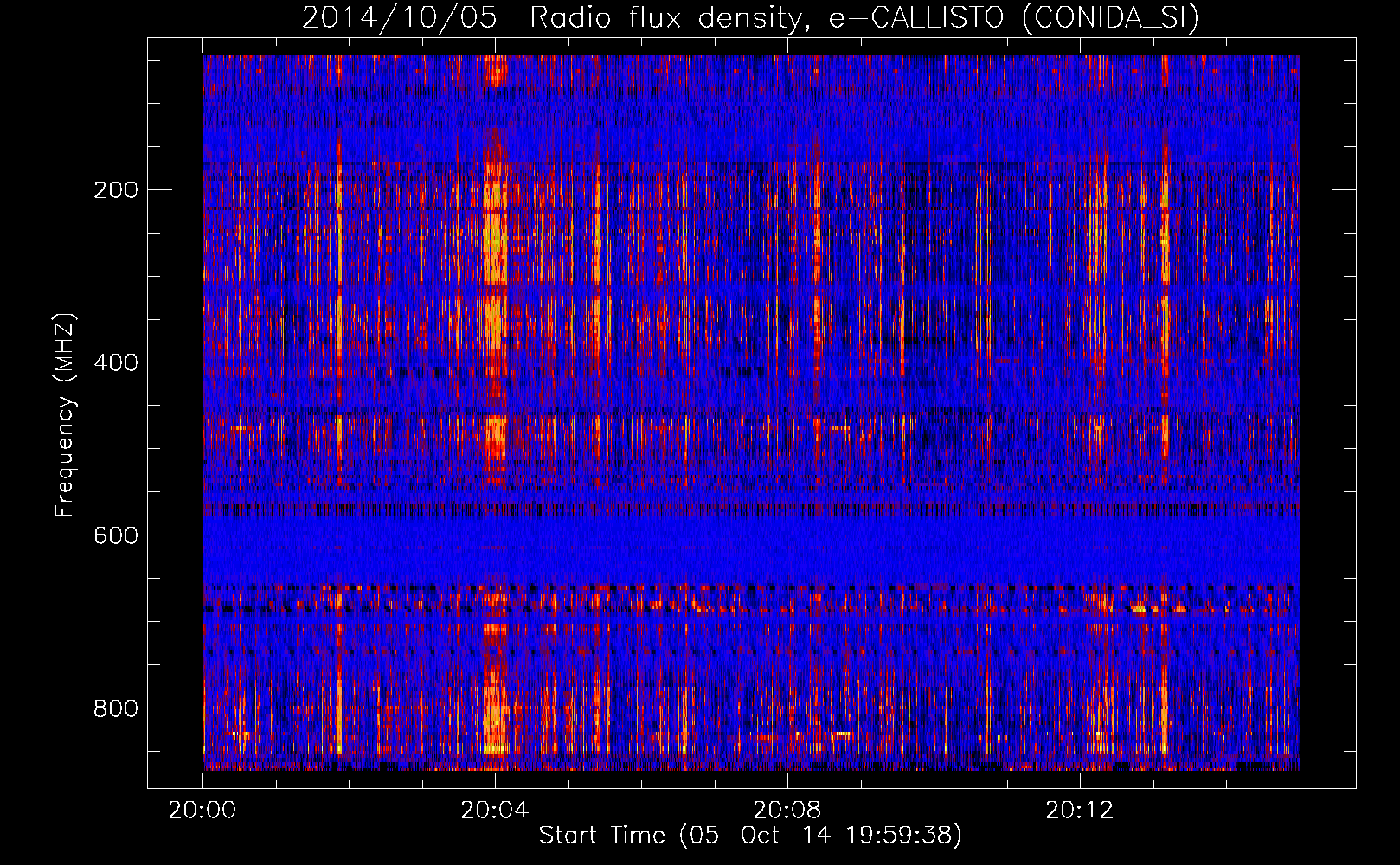Viewport: 1400px width, 865px height.
Task: Click the 800 frequency tick label
Action: [x=115, y=708]
